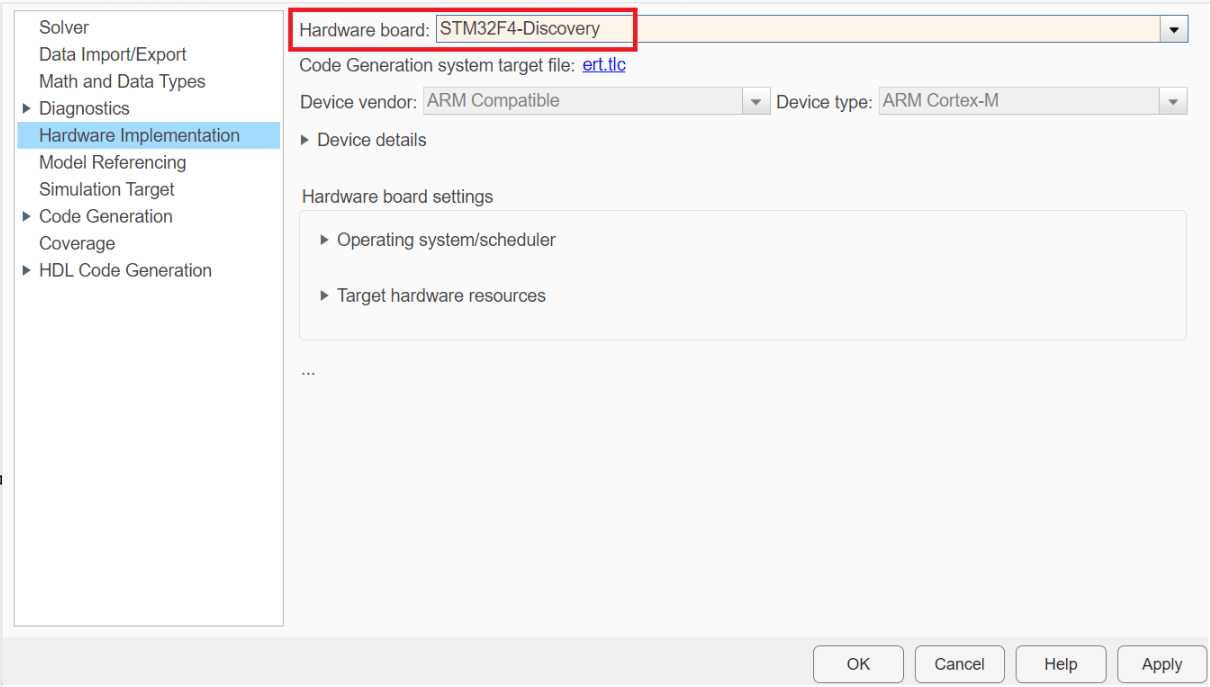Expand the HDL Code Generation tree arrow
Viewport: 1210px width, 687px height.
coord(27,270)
